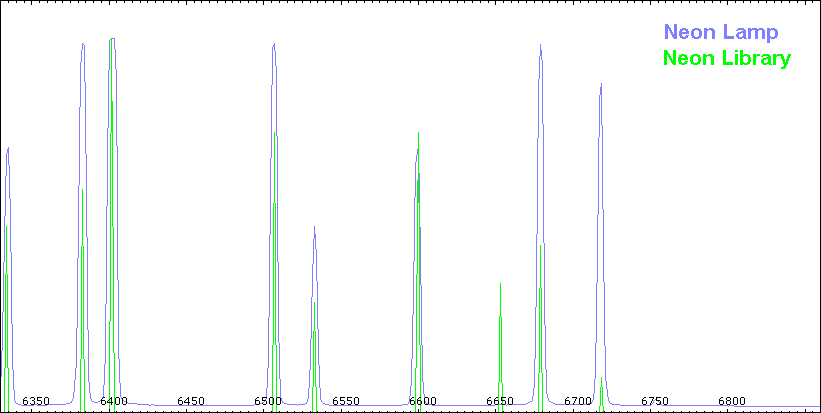Click the 6700 axis label
The width and height of the screenshot is (821, 413).
click(x=578, y=401)
